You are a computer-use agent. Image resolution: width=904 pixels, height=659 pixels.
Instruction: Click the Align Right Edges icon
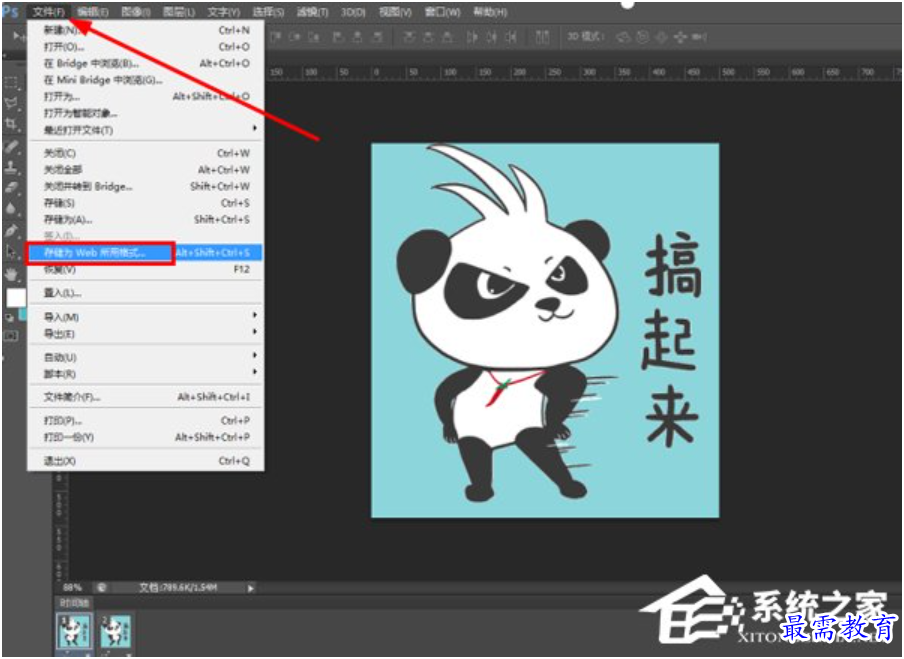click(x=376, y=37)
